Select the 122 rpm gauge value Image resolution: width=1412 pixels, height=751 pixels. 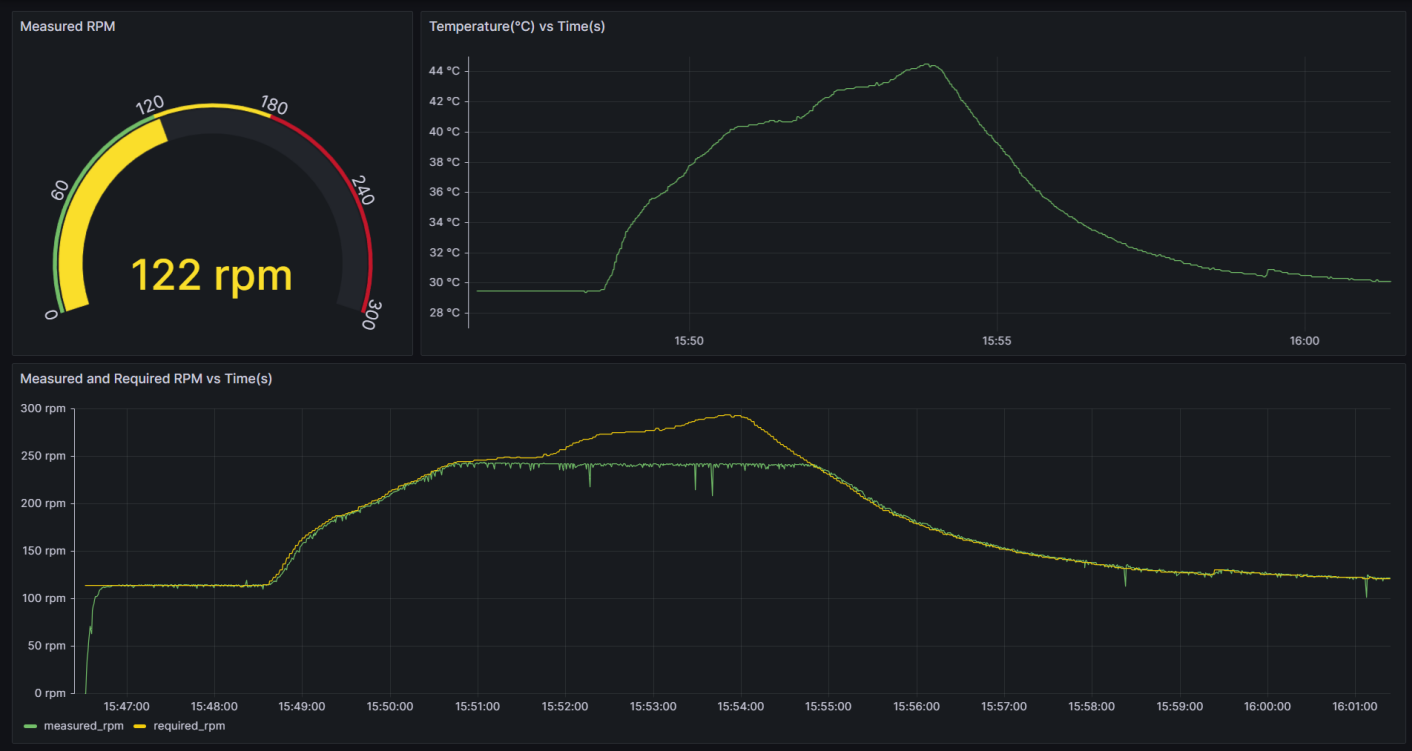pos(213,274)
